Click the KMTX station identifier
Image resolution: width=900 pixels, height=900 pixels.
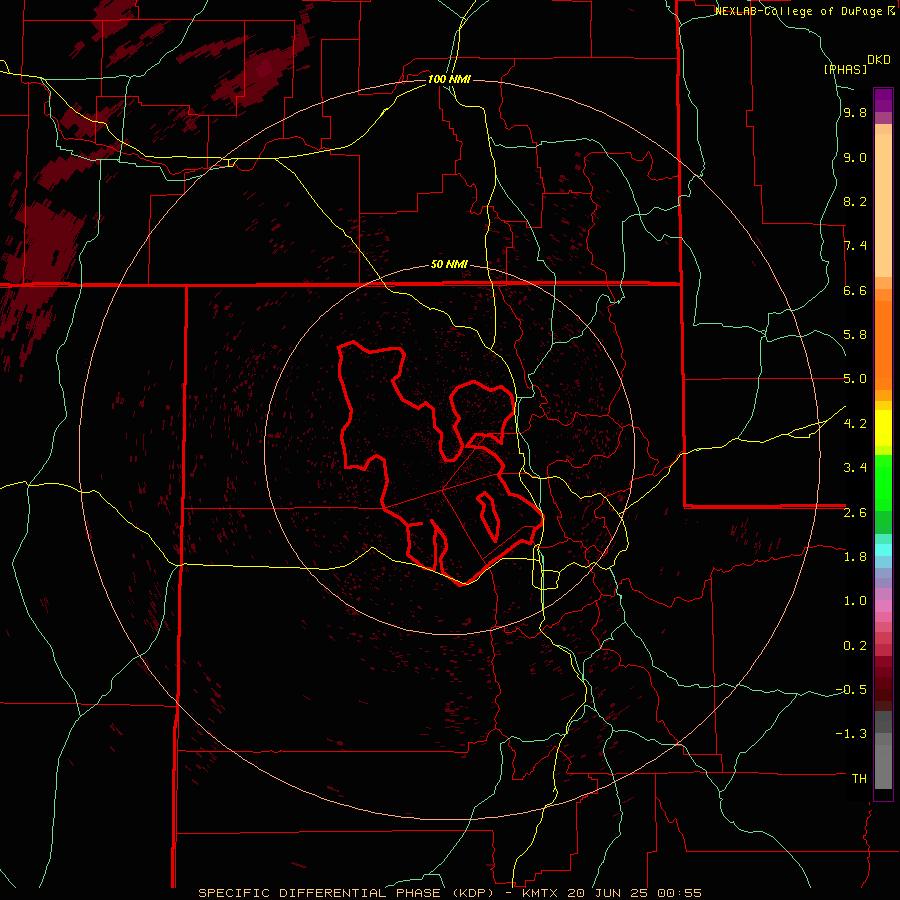tap(541, 893)
